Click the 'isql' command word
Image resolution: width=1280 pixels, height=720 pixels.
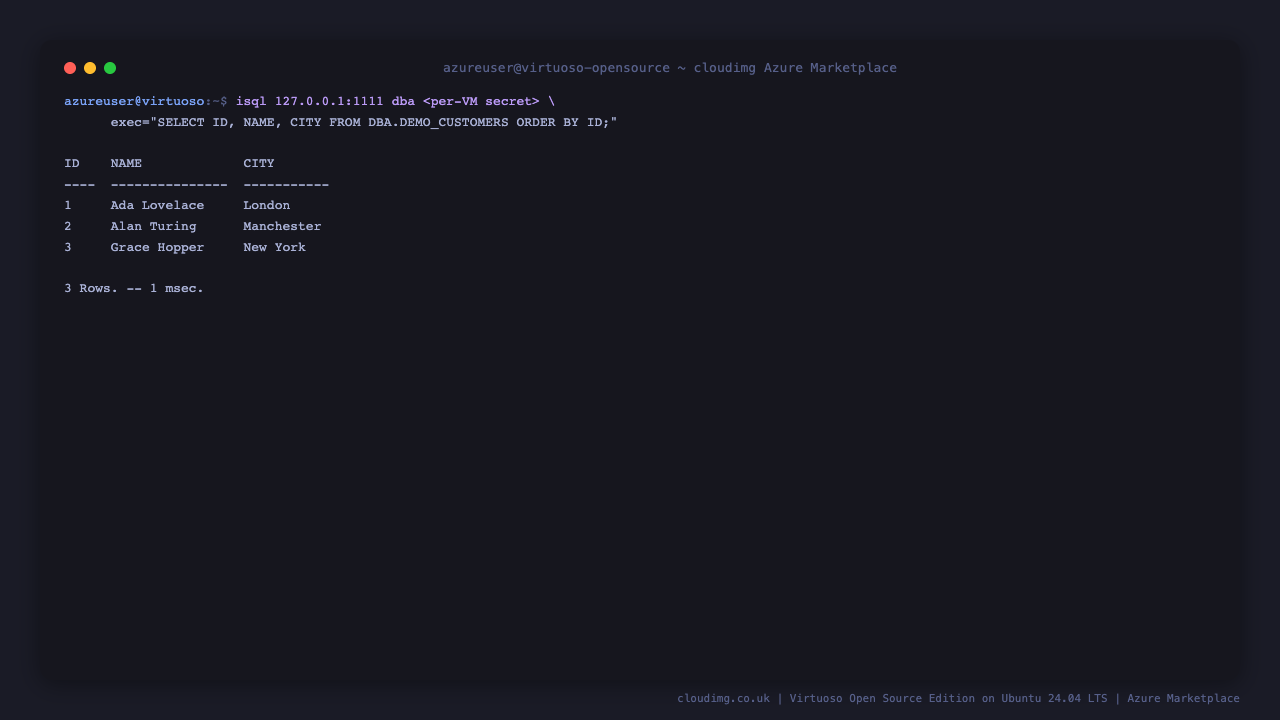251,101
